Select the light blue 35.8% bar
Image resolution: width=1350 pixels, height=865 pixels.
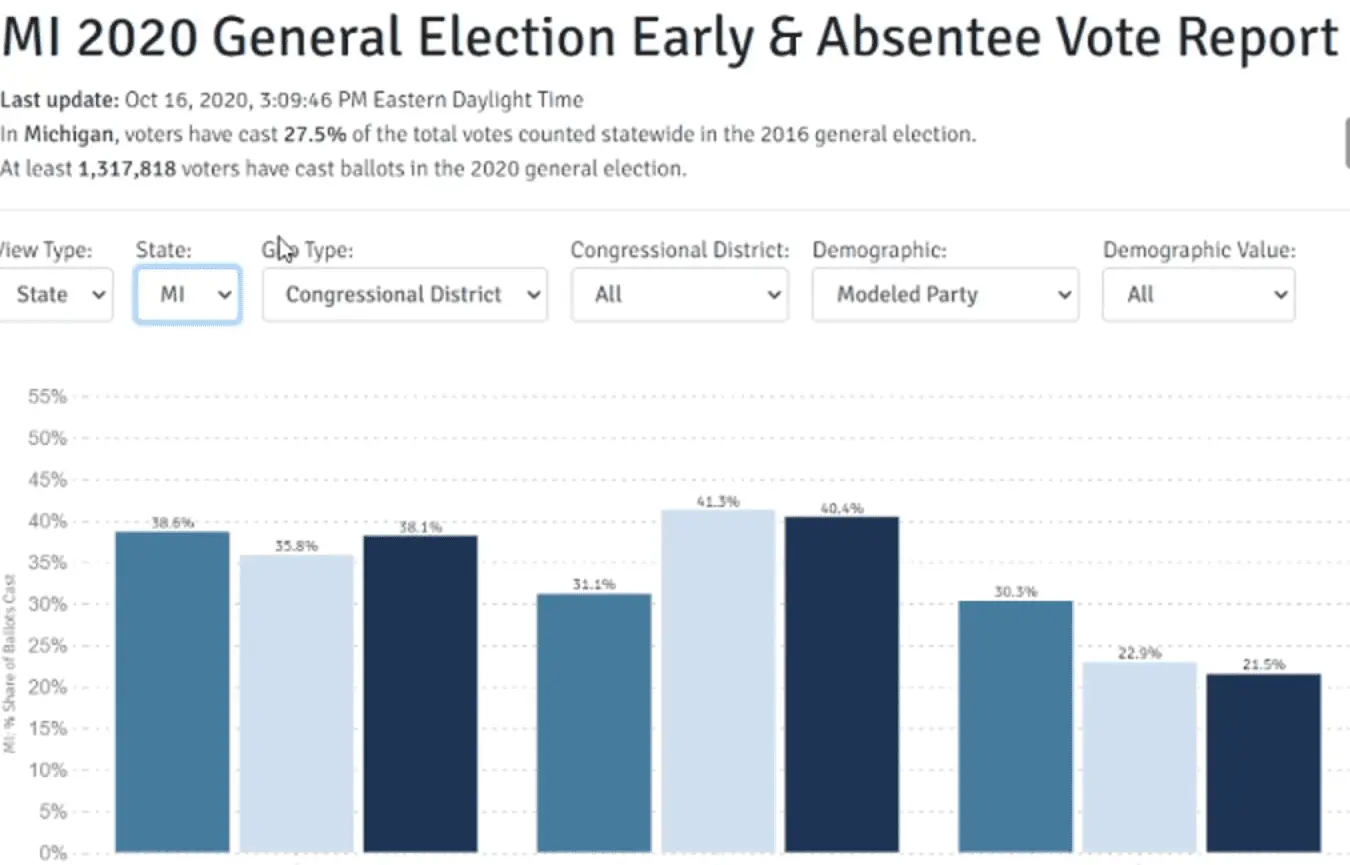(296, 700)
